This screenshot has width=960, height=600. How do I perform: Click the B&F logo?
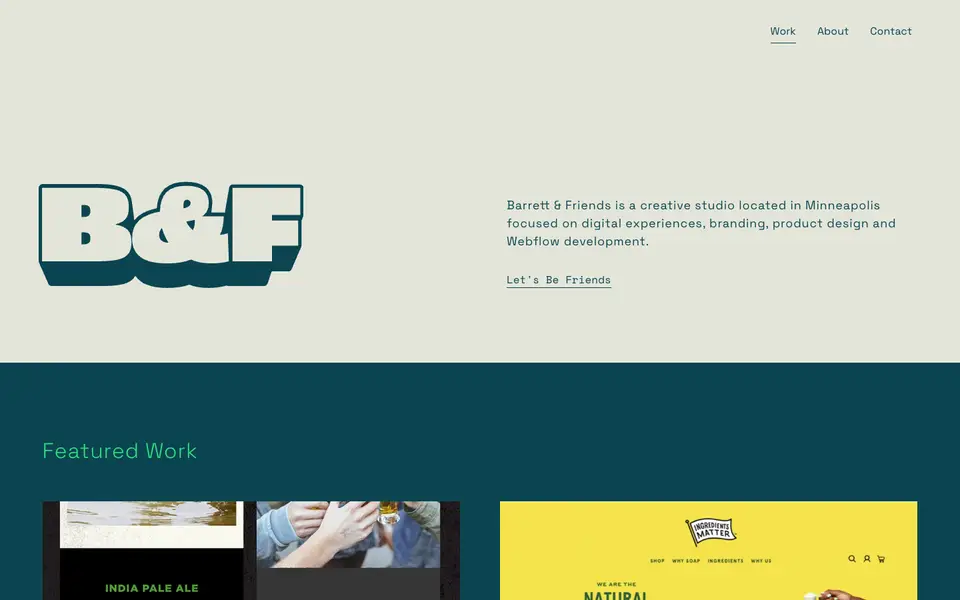(x=171, y=234)
